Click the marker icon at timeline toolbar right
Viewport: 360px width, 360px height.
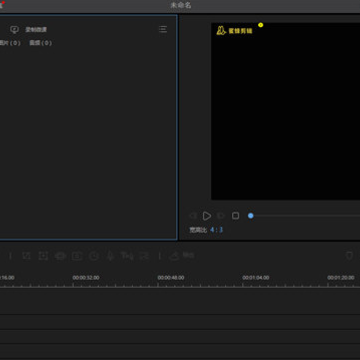pyautogui.click(x=349, y=256)
